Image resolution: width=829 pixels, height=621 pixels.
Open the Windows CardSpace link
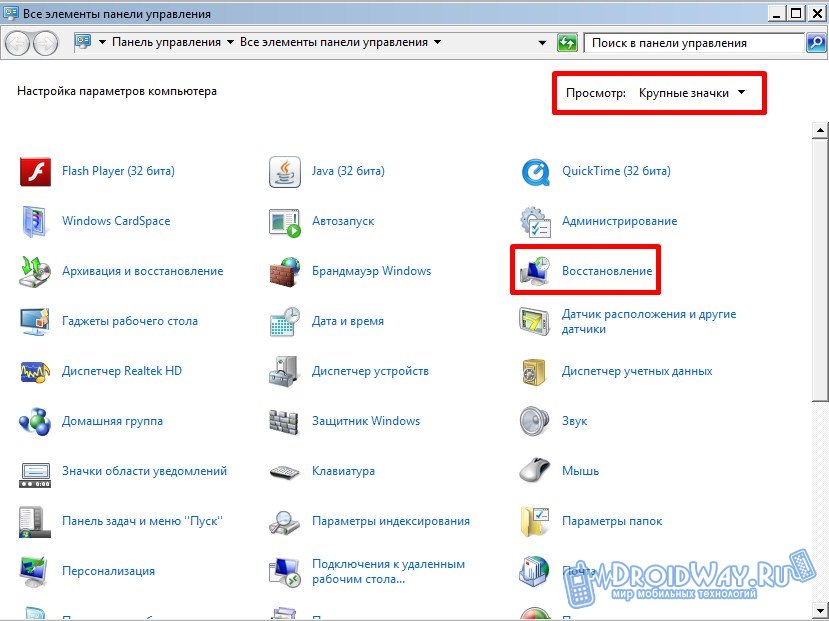[x=116, y=221]
